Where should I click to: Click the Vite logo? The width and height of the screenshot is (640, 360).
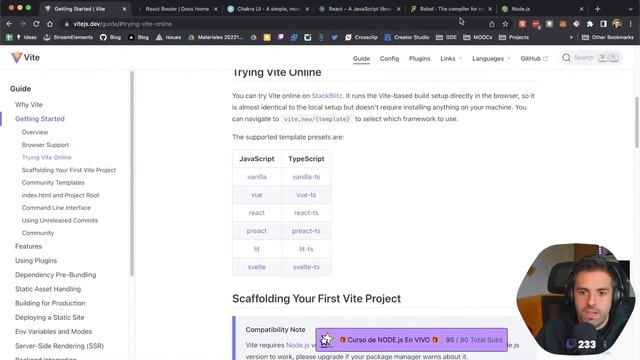click(25, 58)
